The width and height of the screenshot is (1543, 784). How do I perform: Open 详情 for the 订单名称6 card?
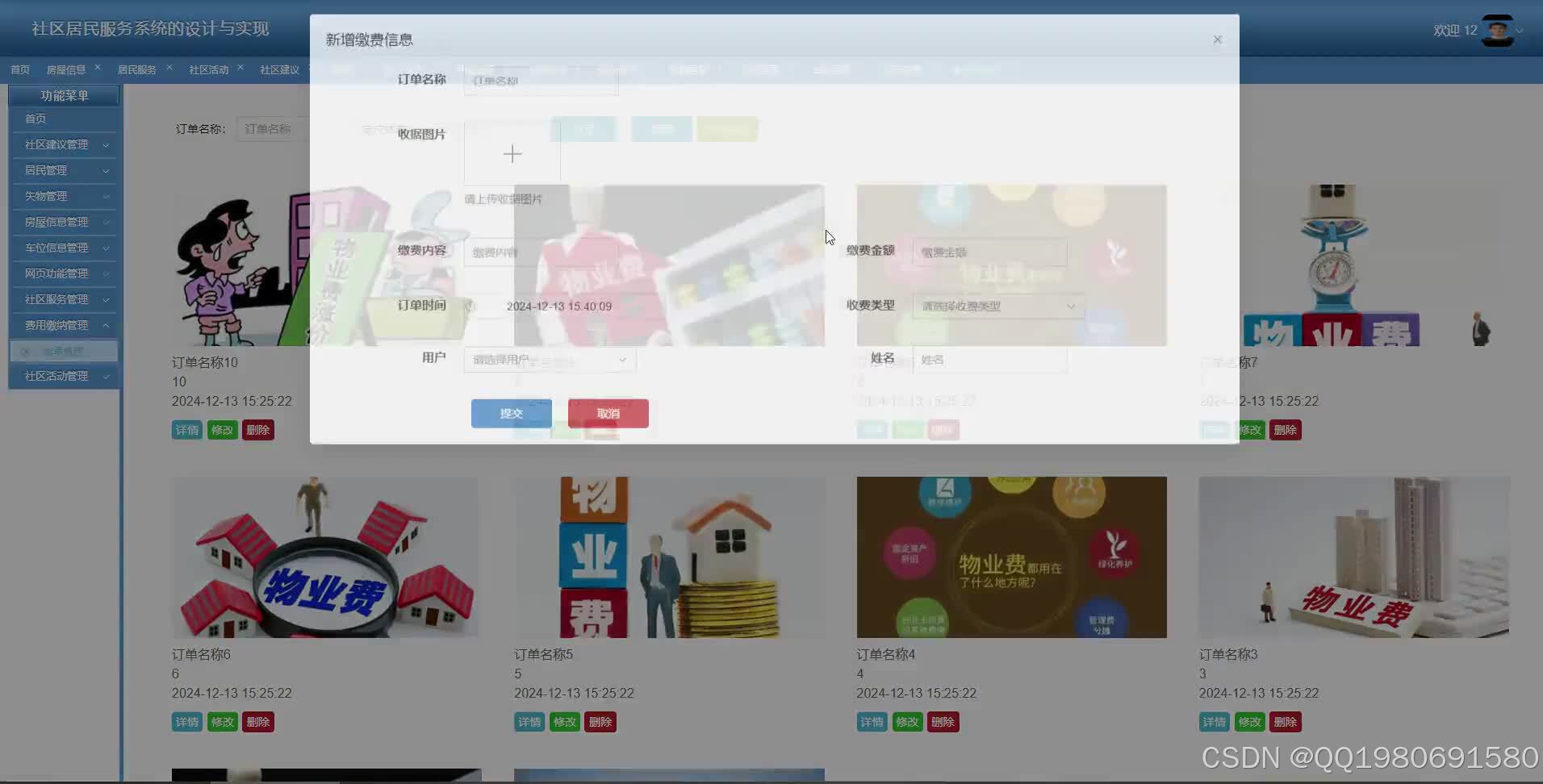186,721
